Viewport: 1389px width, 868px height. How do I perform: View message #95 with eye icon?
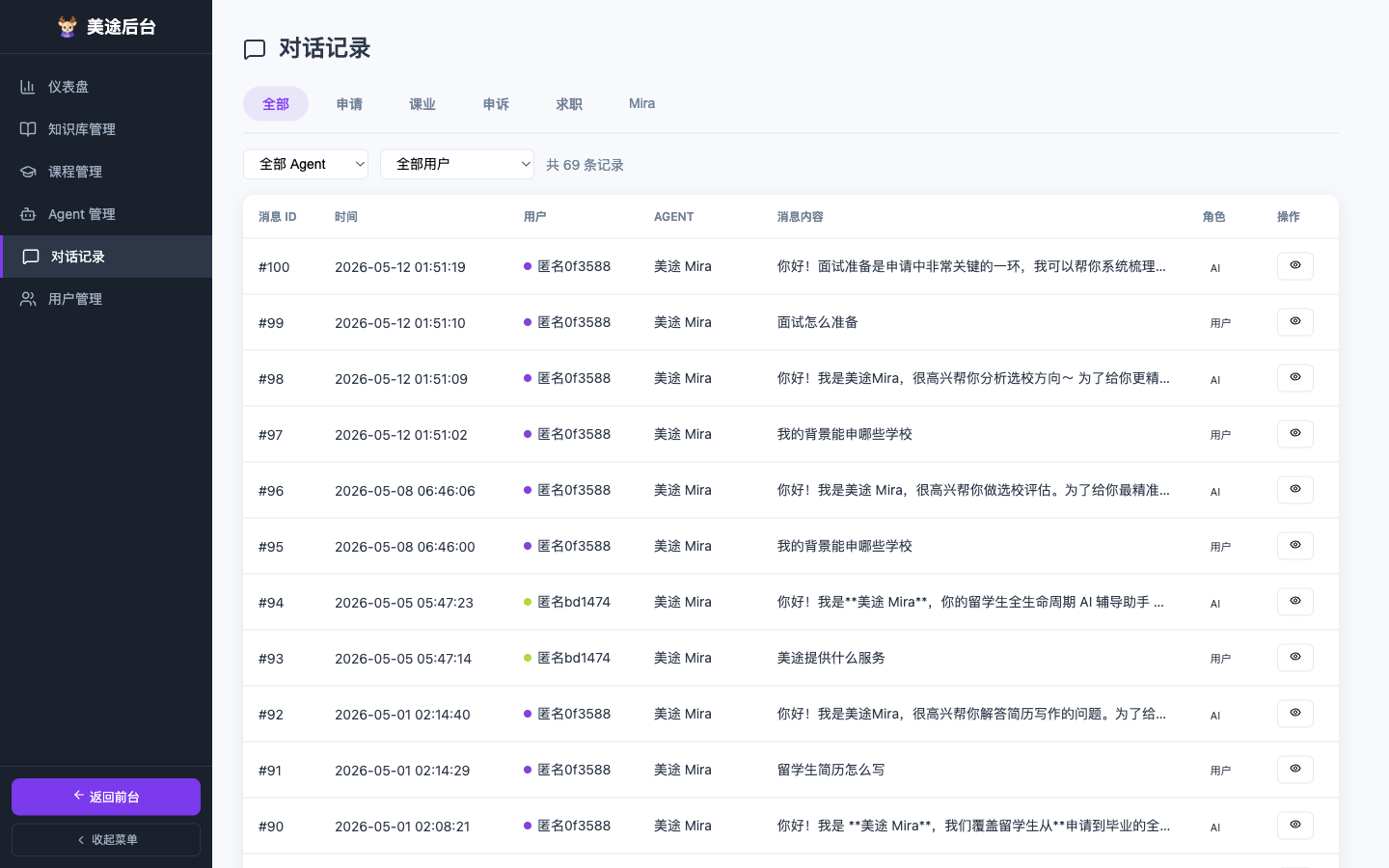click(1295, 546)
